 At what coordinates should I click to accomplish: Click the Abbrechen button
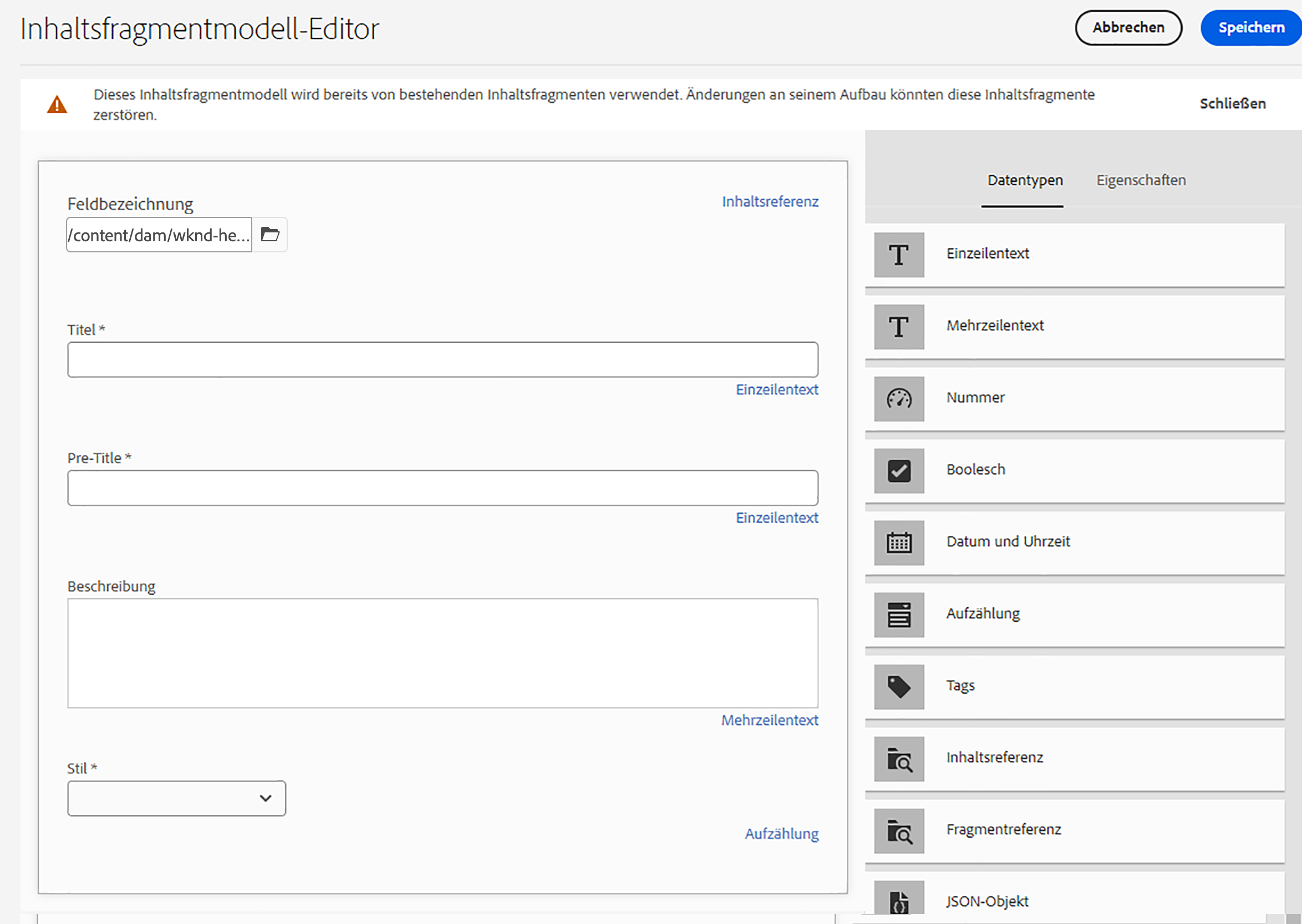[1128, 27]
